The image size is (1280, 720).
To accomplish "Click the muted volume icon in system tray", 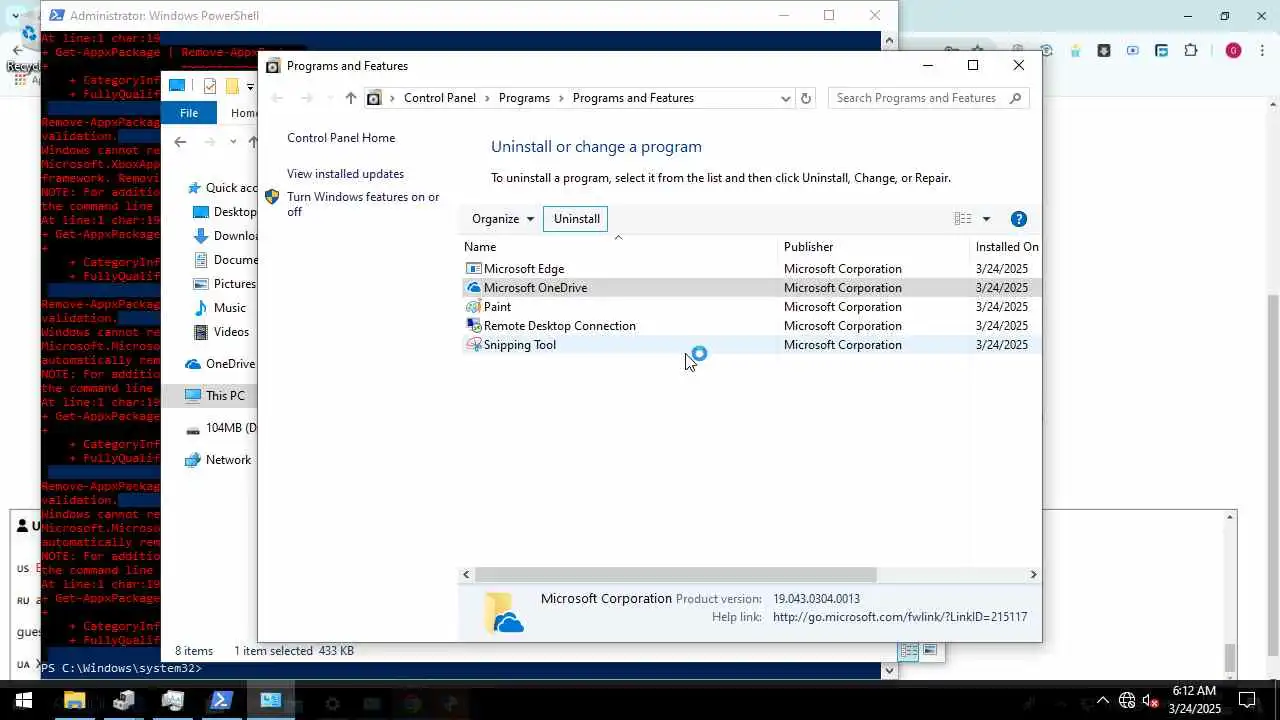I will coord(1151,701).
